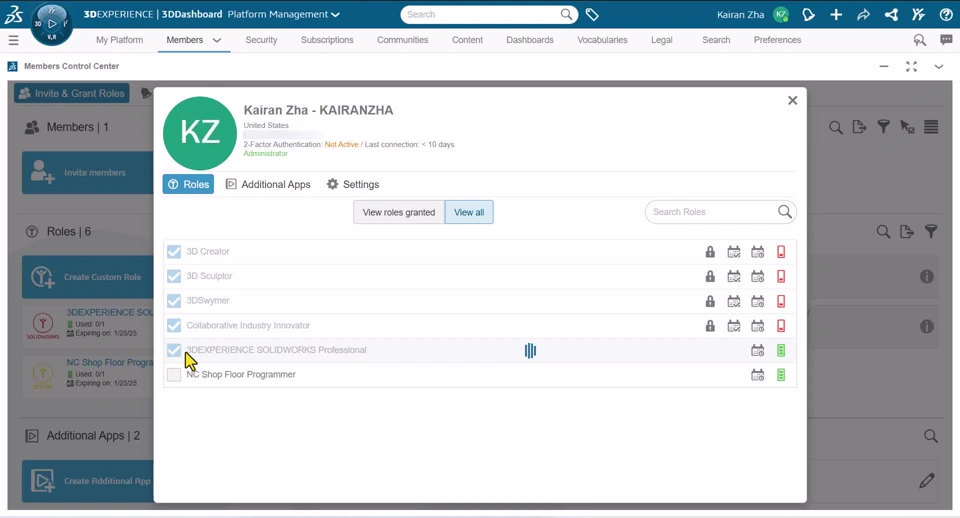Viewport: 960px width, 518px height.
Task: Open the info icon in 3DEXPERIENCE SOLIDWORKS row
Action: click(x=927, y=277)
